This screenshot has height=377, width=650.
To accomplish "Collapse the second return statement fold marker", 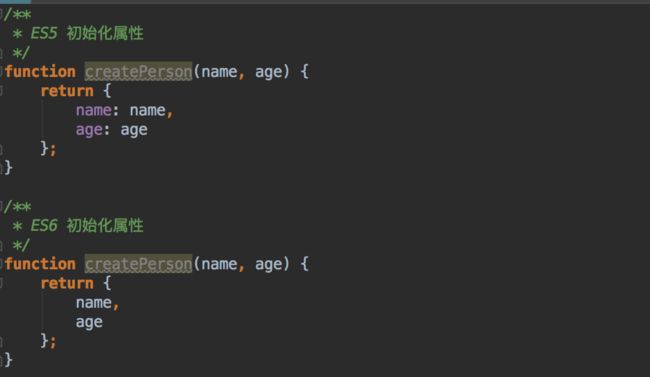I will coord(1,283).
